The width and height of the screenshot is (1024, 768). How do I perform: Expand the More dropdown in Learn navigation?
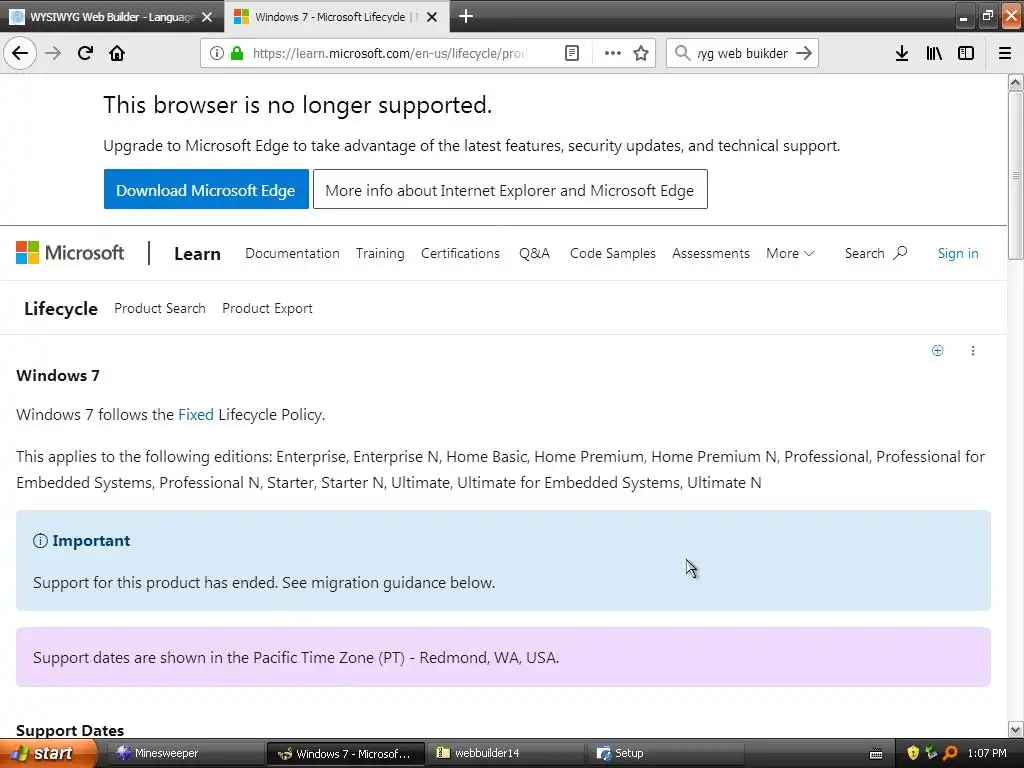[790, 253]
